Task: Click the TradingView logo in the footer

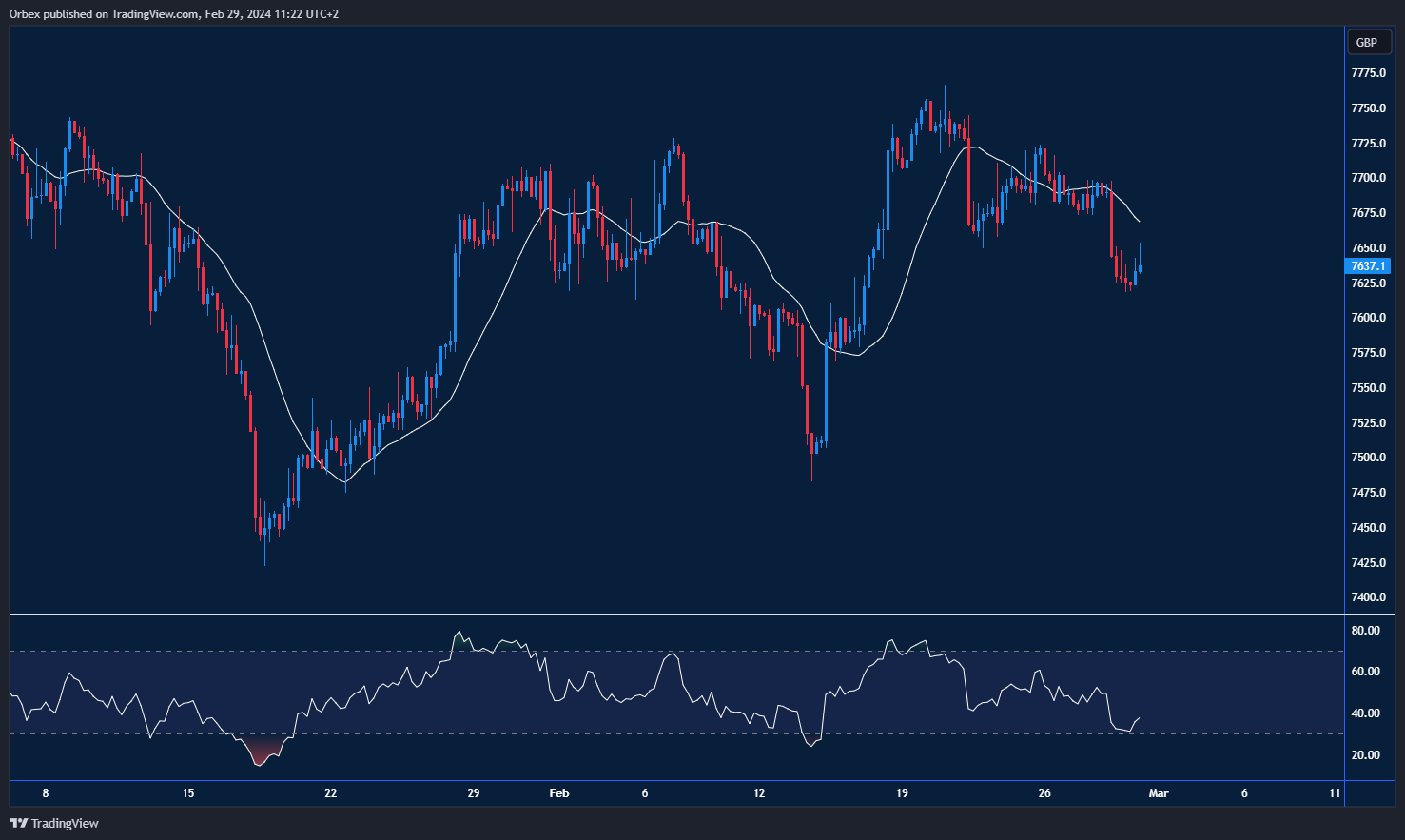Action: (x=54, y=823)
